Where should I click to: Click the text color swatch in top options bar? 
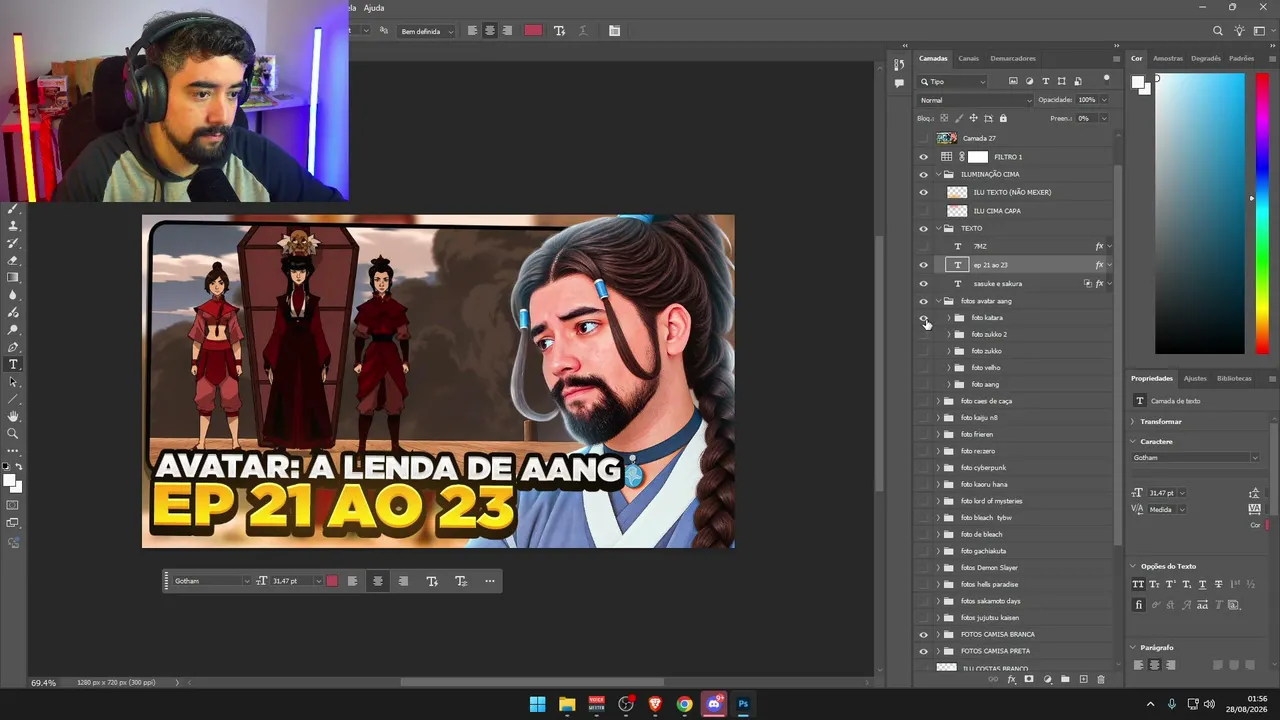pyautogui.click(x=533, y=31)
